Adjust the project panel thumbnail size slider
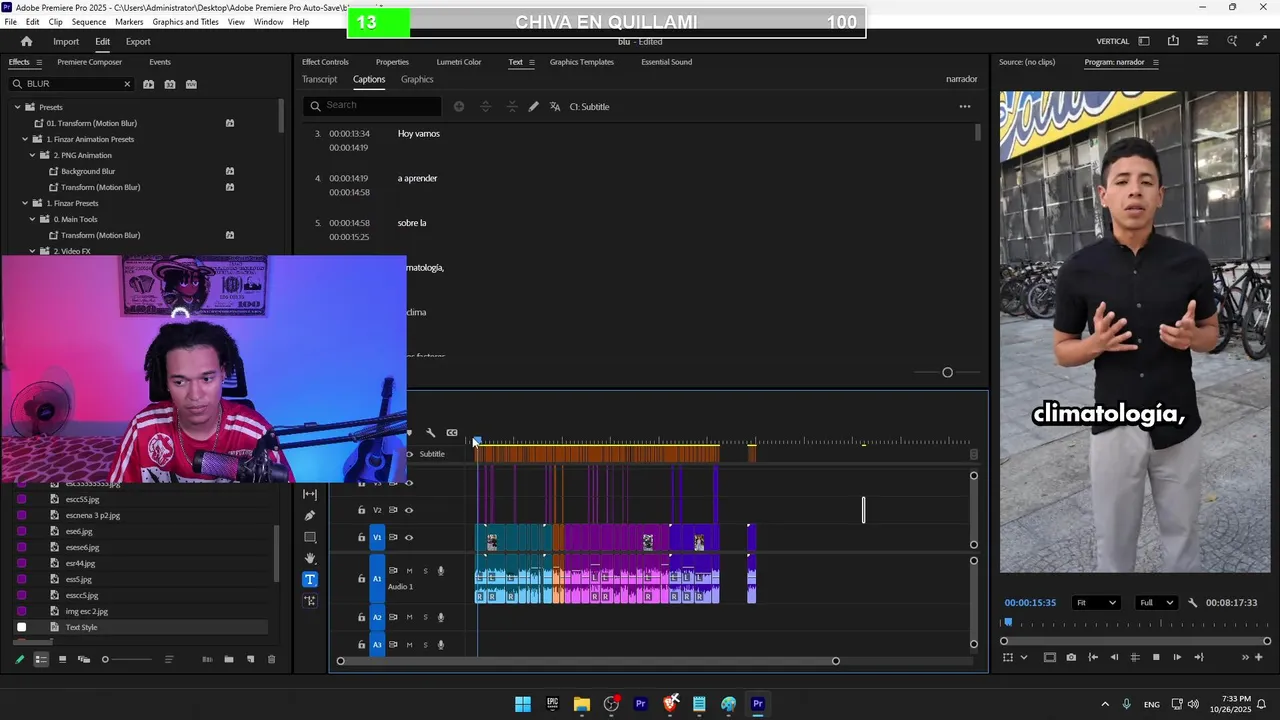Viewport: 1280px width, 720px height. [127, 659]
